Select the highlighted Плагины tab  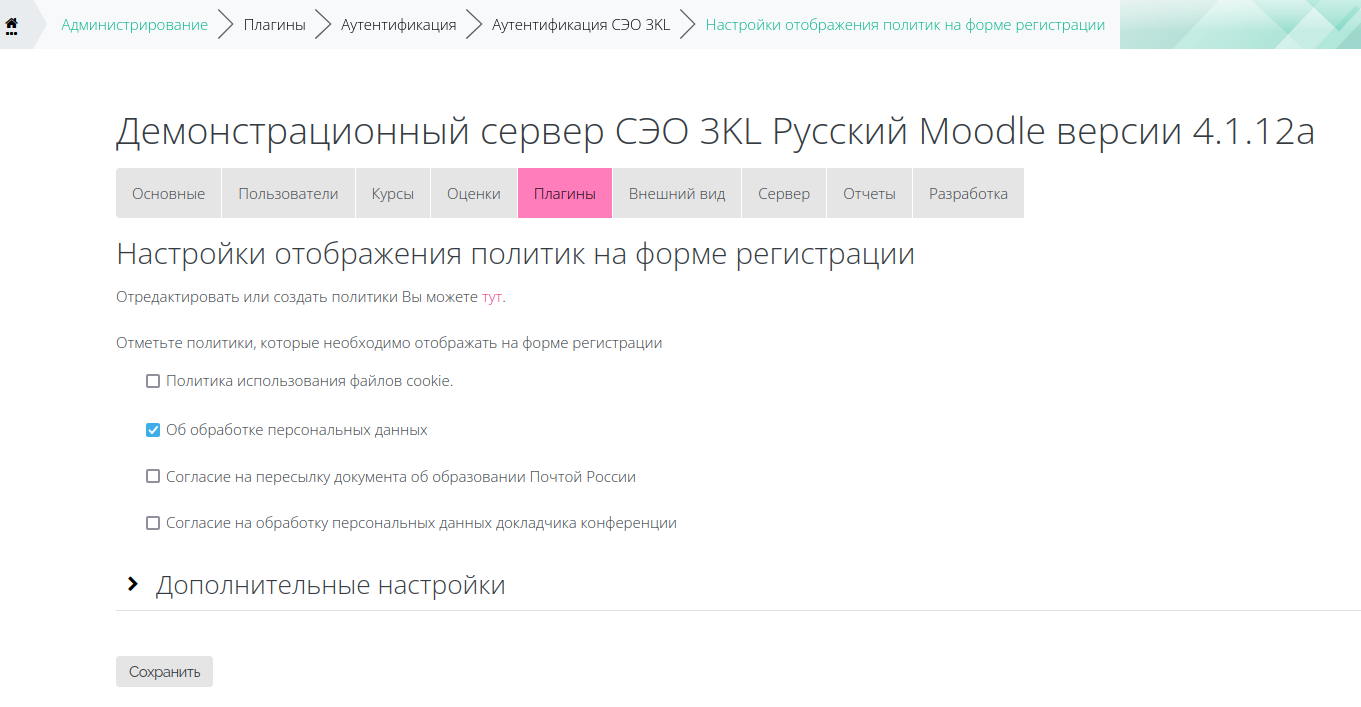(565, 194)
